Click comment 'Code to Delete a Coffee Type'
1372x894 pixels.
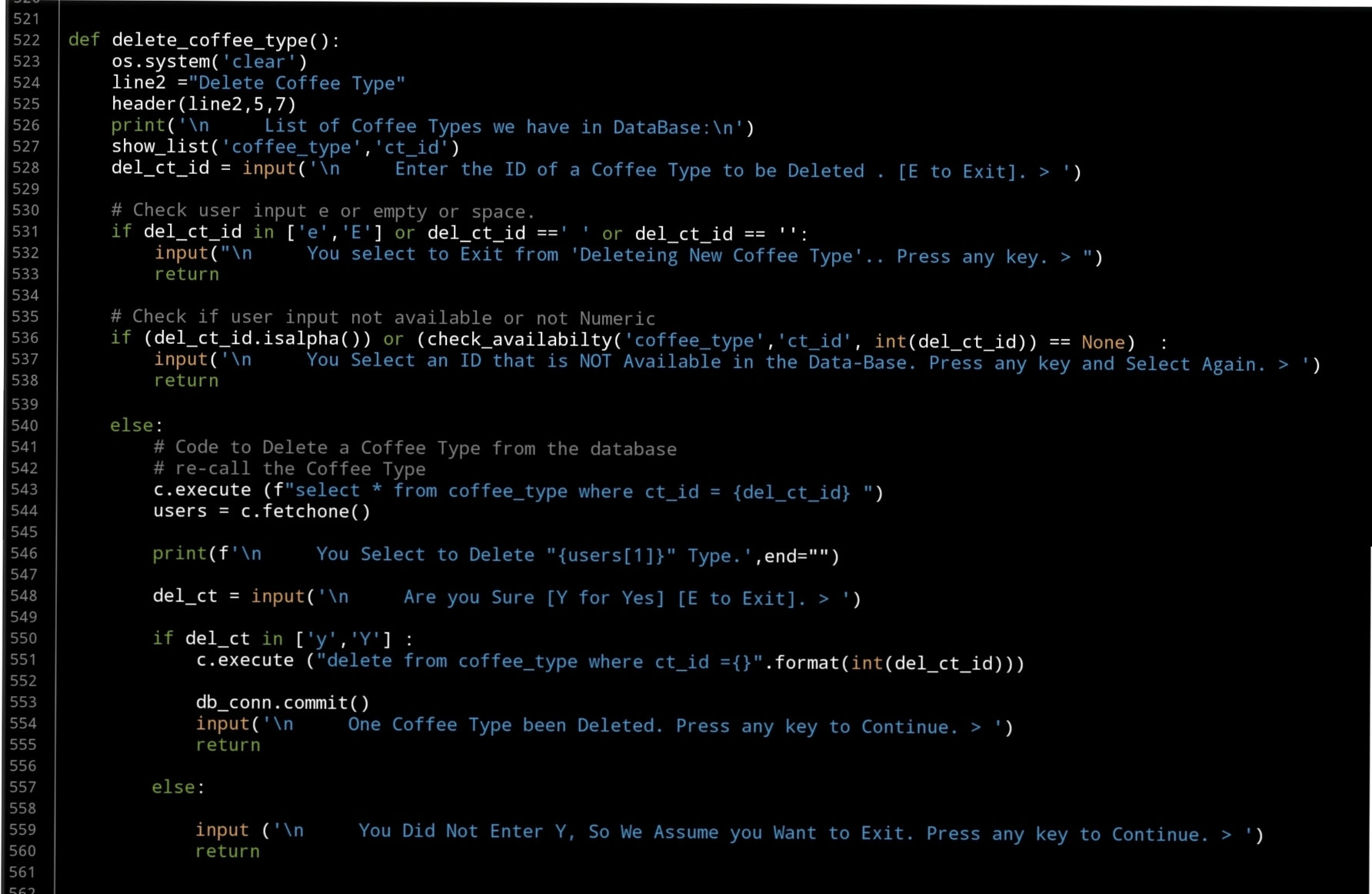[415, 448]
